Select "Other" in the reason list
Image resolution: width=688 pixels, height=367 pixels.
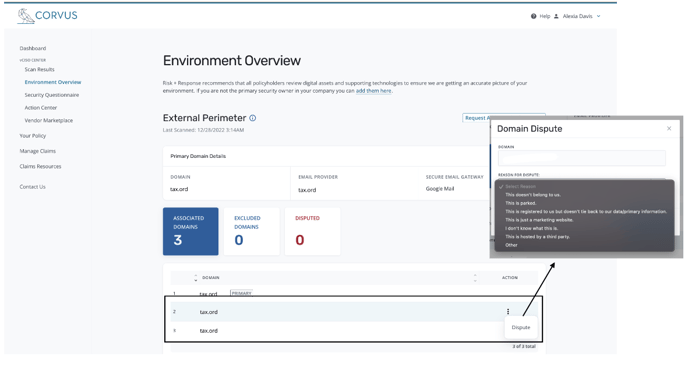pos(511,245)
